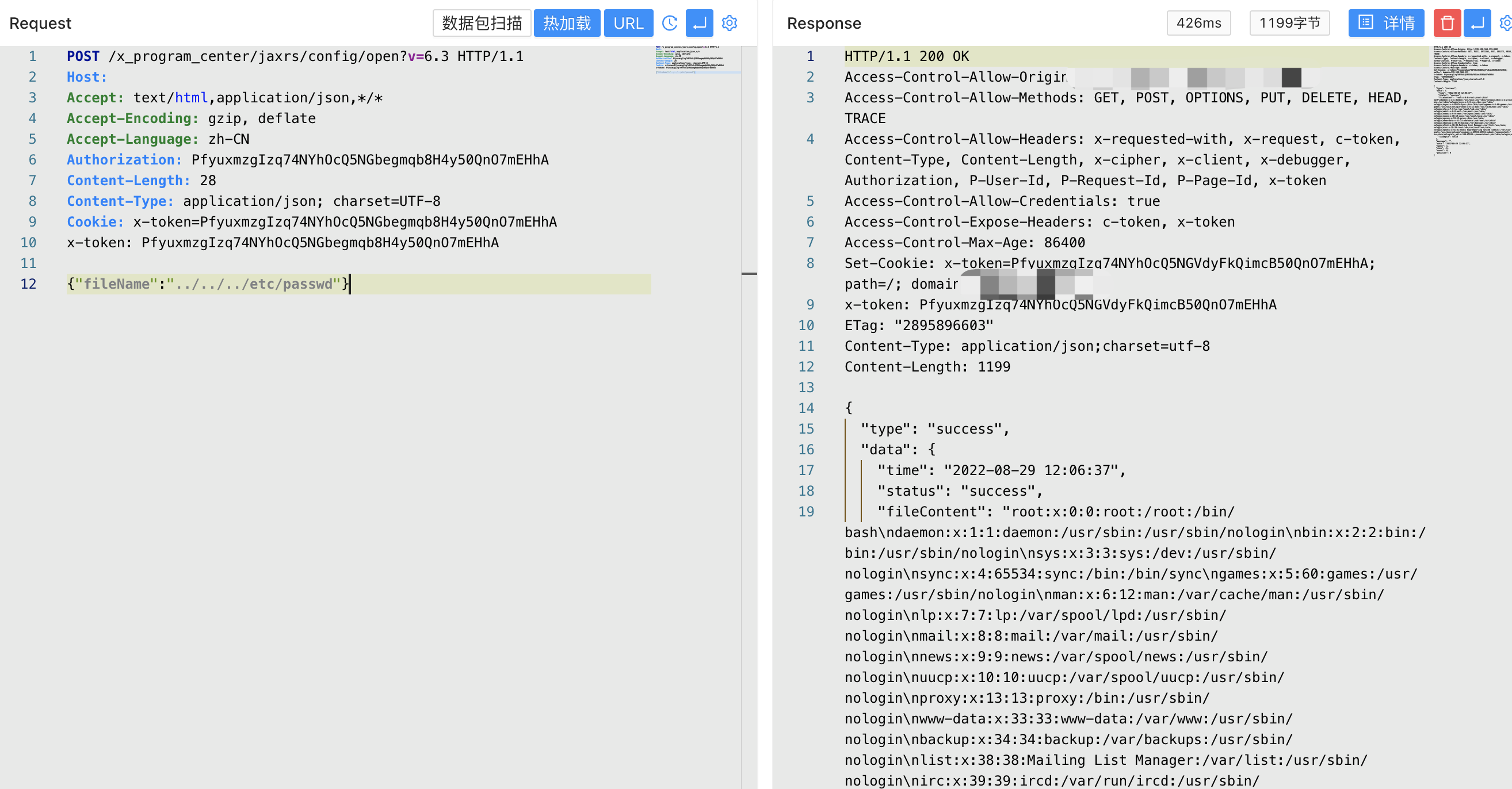Click the blue URL button
This screenshot has width=1512, height=789.
coord(628,23)
